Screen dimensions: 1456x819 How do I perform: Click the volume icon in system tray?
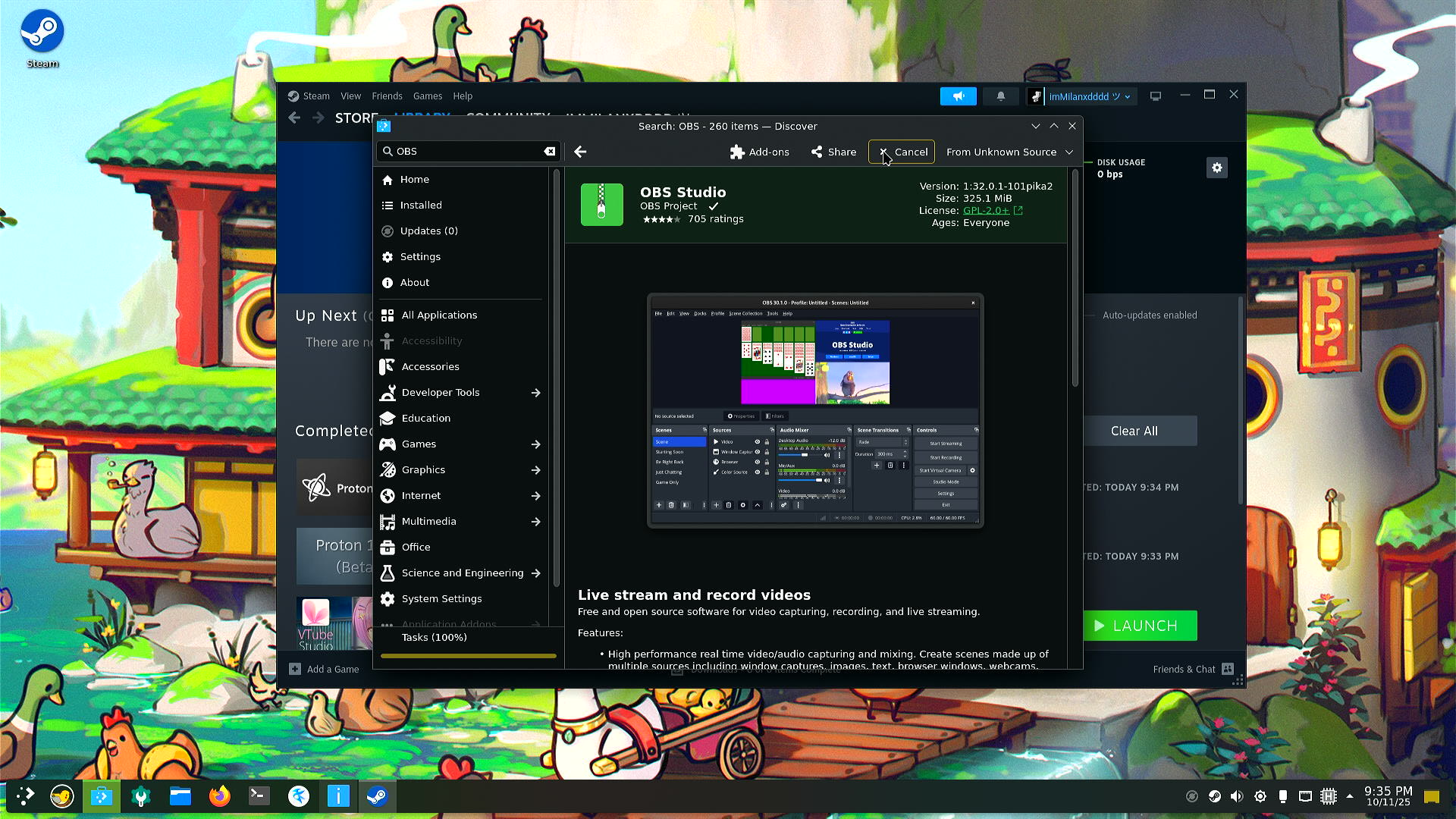click(x=1237, y=796)
